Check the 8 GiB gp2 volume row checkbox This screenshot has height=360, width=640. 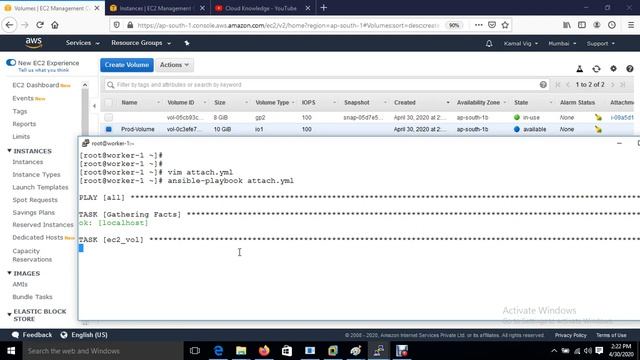[109, 117]
